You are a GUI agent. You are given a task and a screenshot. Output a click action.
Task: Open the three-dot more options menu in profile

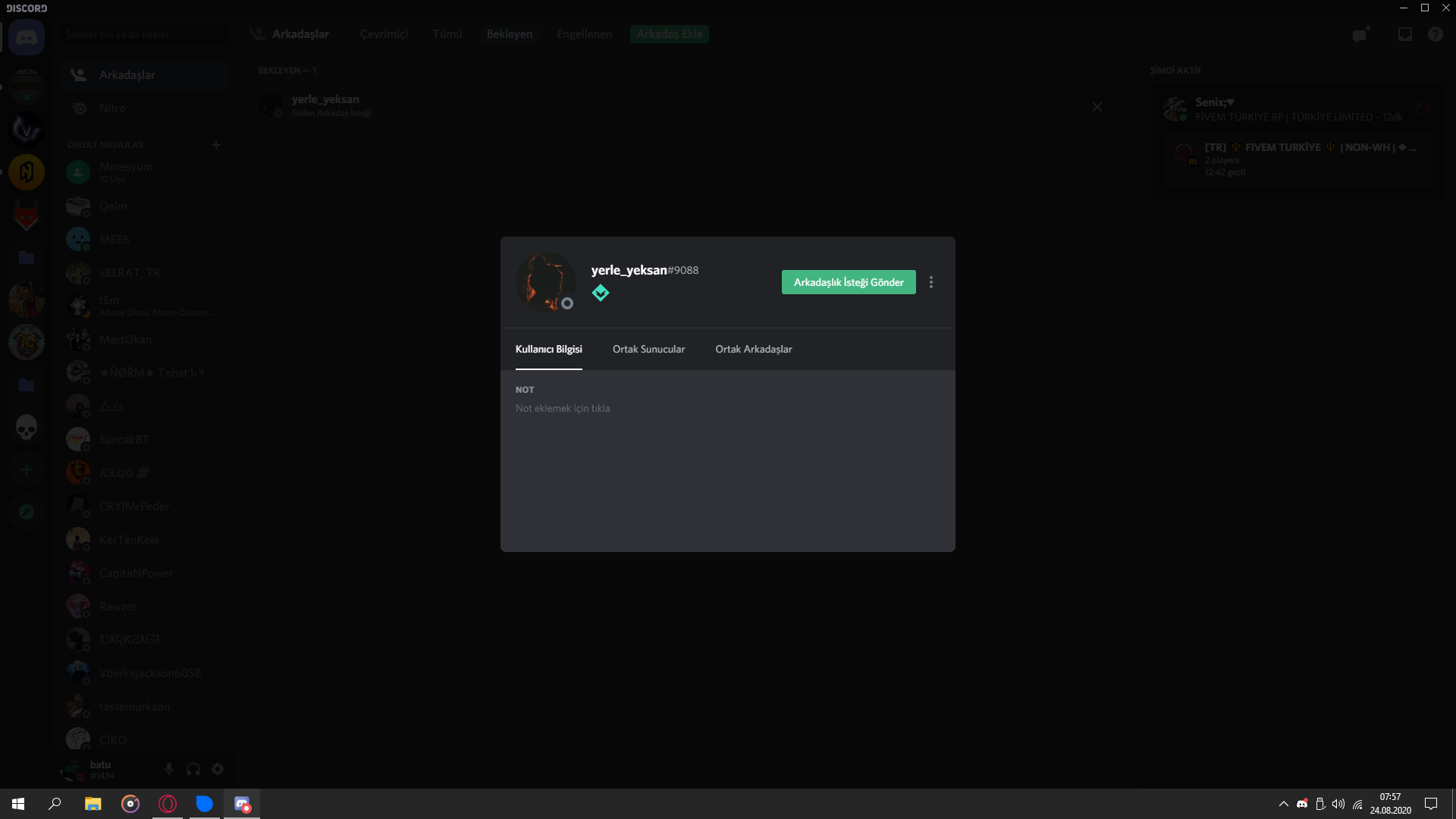pyautogui.click(x=931, y=282)
